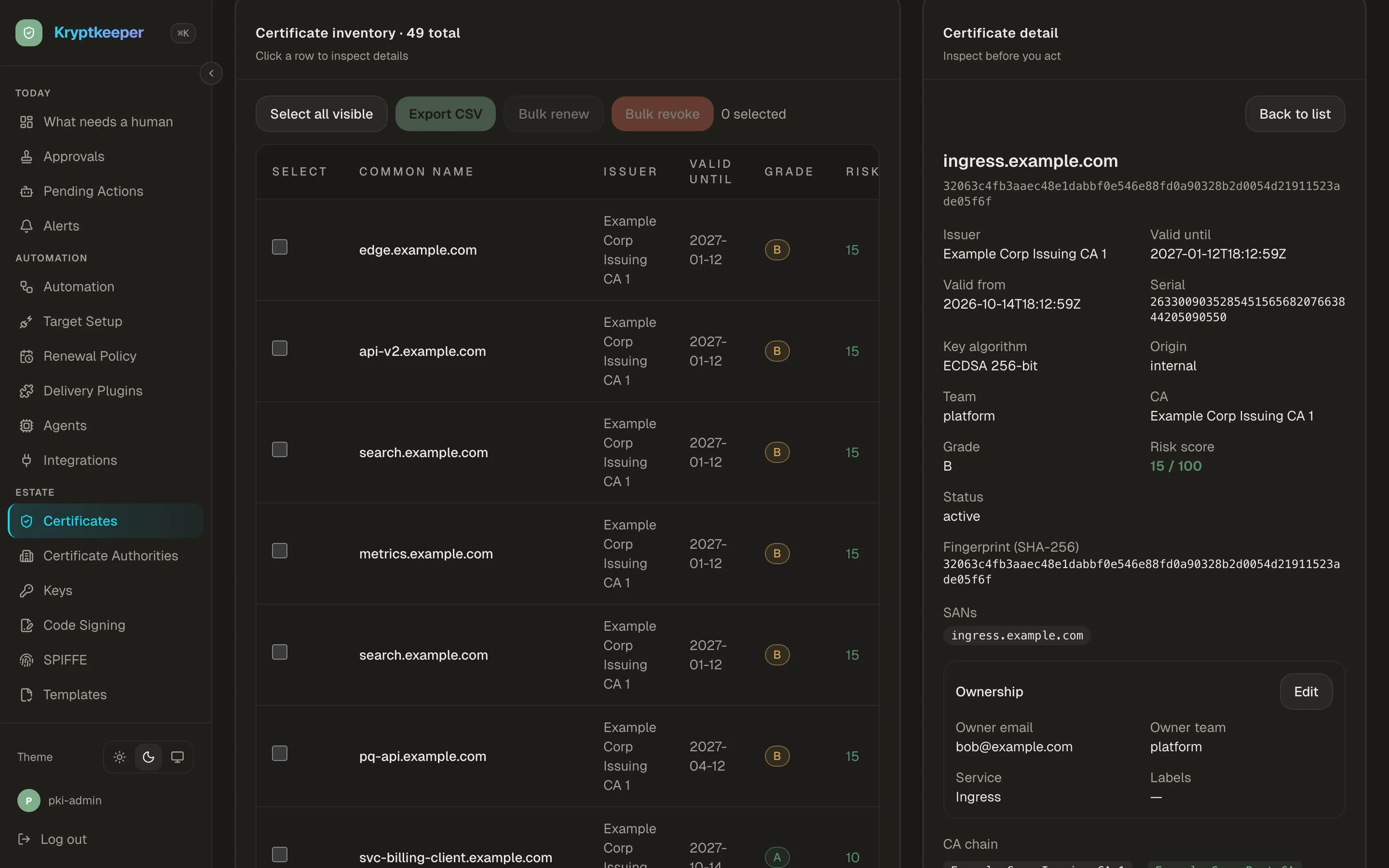The image size is (1389, 868).
Task: Click the Templates file icon
Action: click(x=27, y=694)
